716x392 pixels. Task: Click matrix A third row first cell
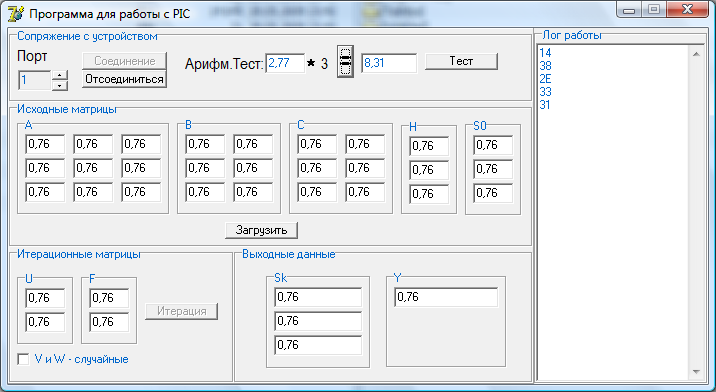tap(45, 192)
